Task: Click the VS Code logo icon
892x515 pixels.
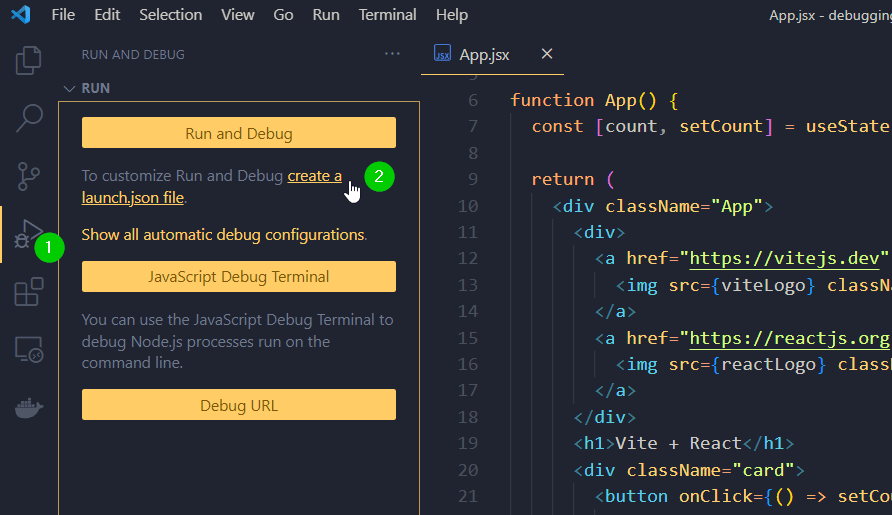Action: coord(21,14)
